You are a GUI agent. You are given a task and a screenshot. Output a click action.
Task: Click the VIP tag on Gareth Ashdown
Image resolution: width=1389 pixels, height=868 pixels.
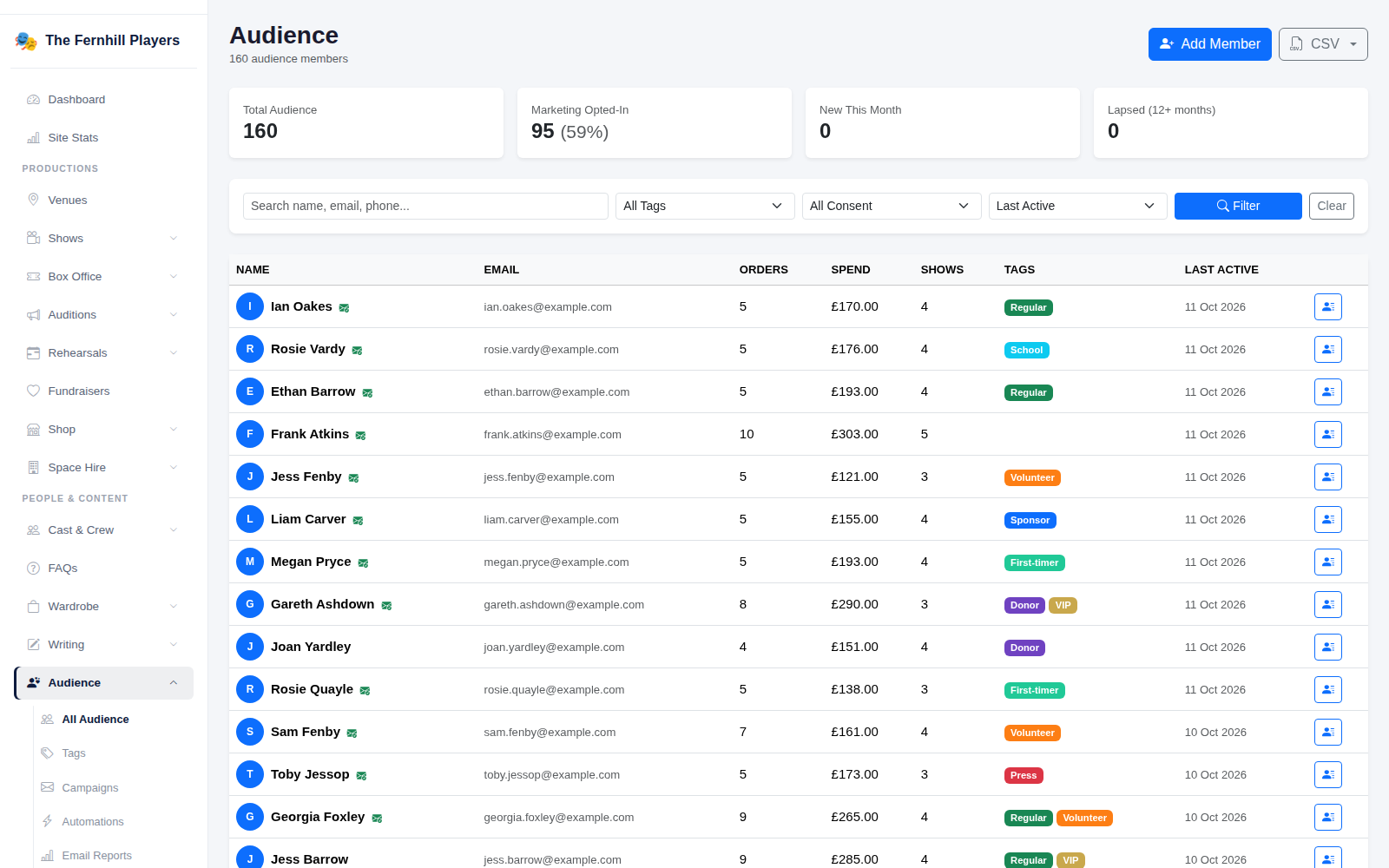coord(1063,605)
